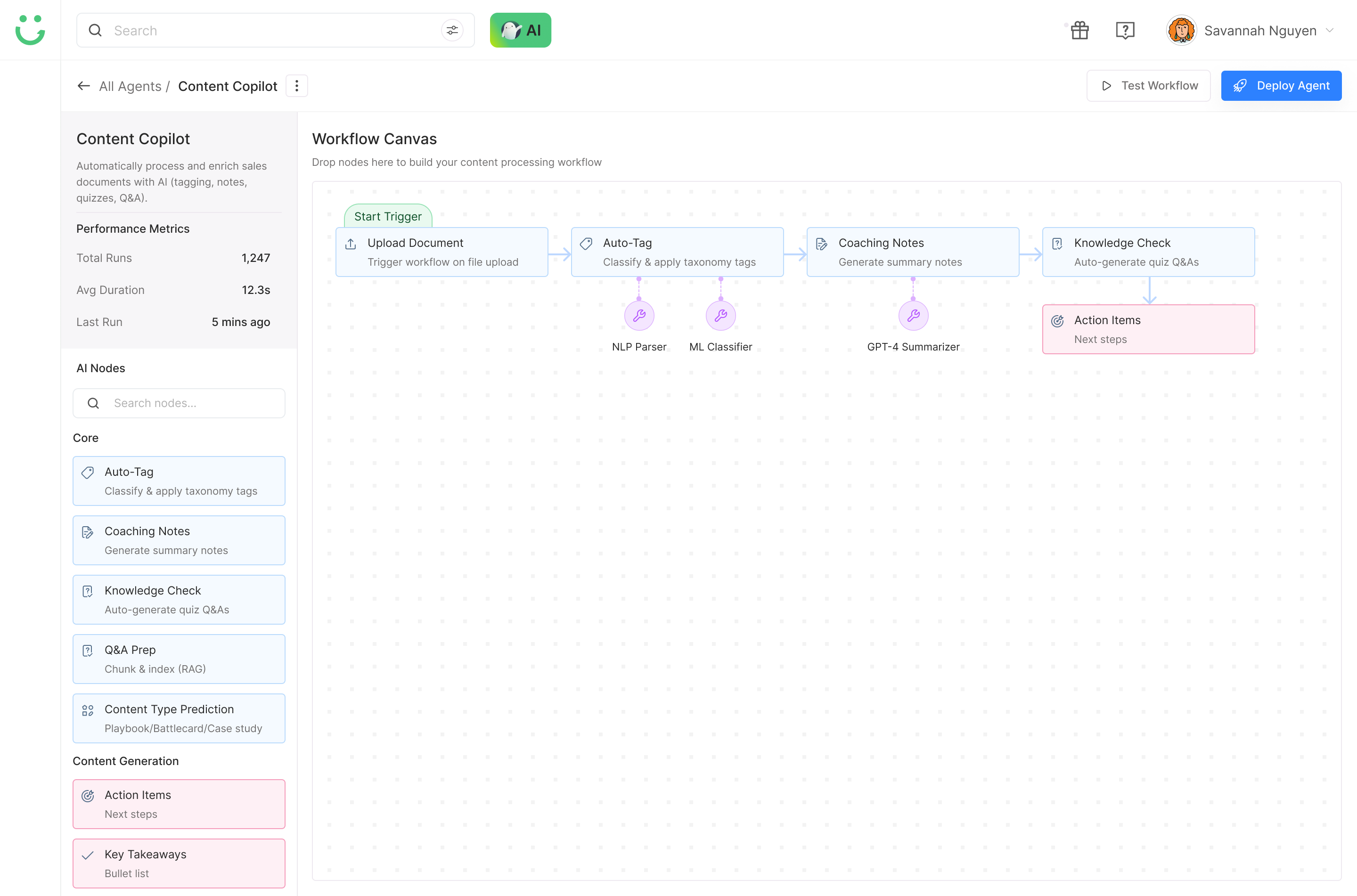Click the rocket icon in Deploy Agent
Viewport: 1357px width, 896px height.
click(1240, 86)
